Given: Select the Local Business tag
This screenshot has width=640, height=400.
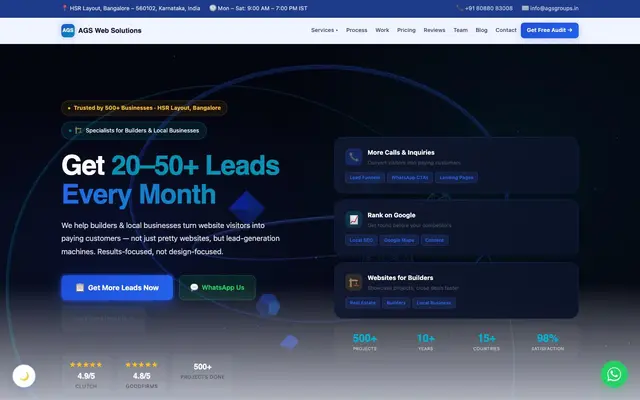Looking at the screenshot, I should tap(434, 303).
